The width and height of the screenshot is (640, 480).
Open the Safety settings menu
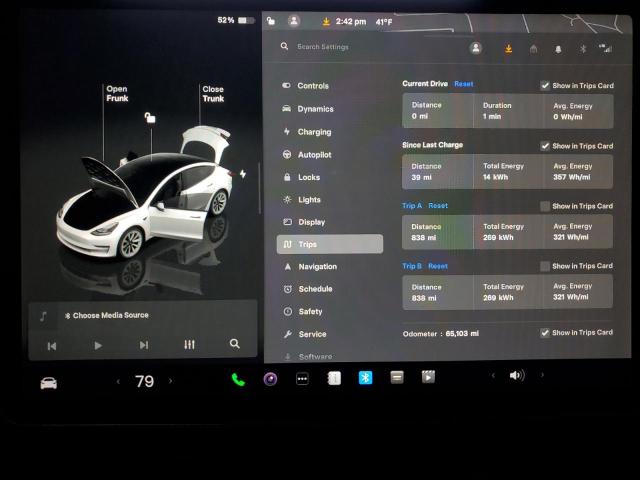(303, 311)
